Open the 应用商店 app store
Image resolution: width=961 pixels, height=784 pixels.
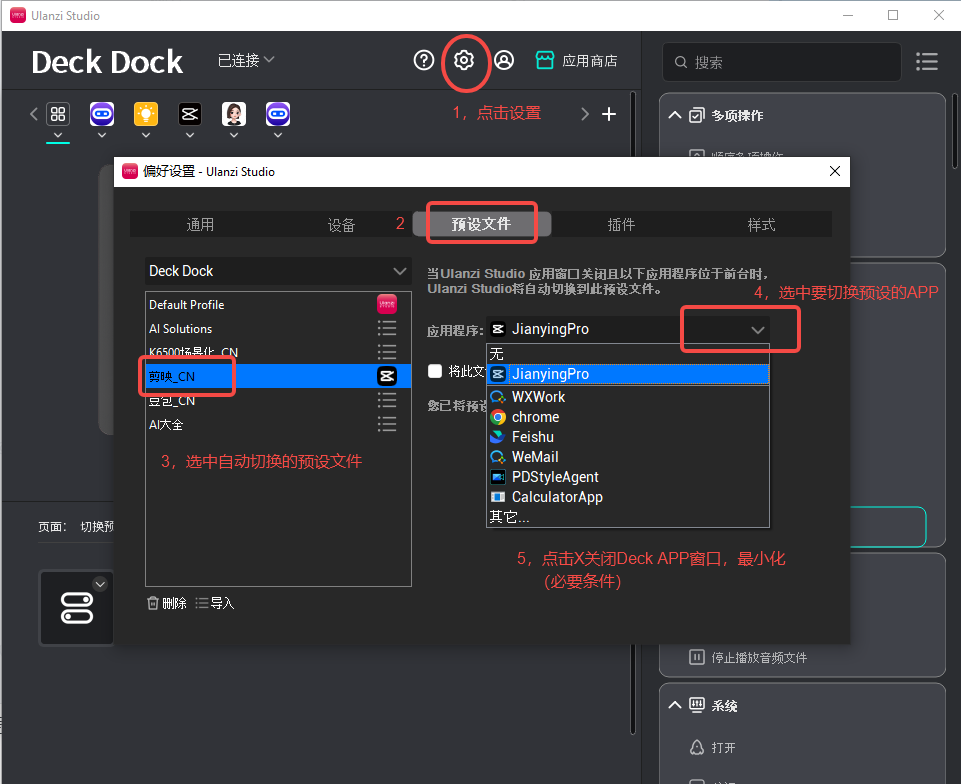577,61
